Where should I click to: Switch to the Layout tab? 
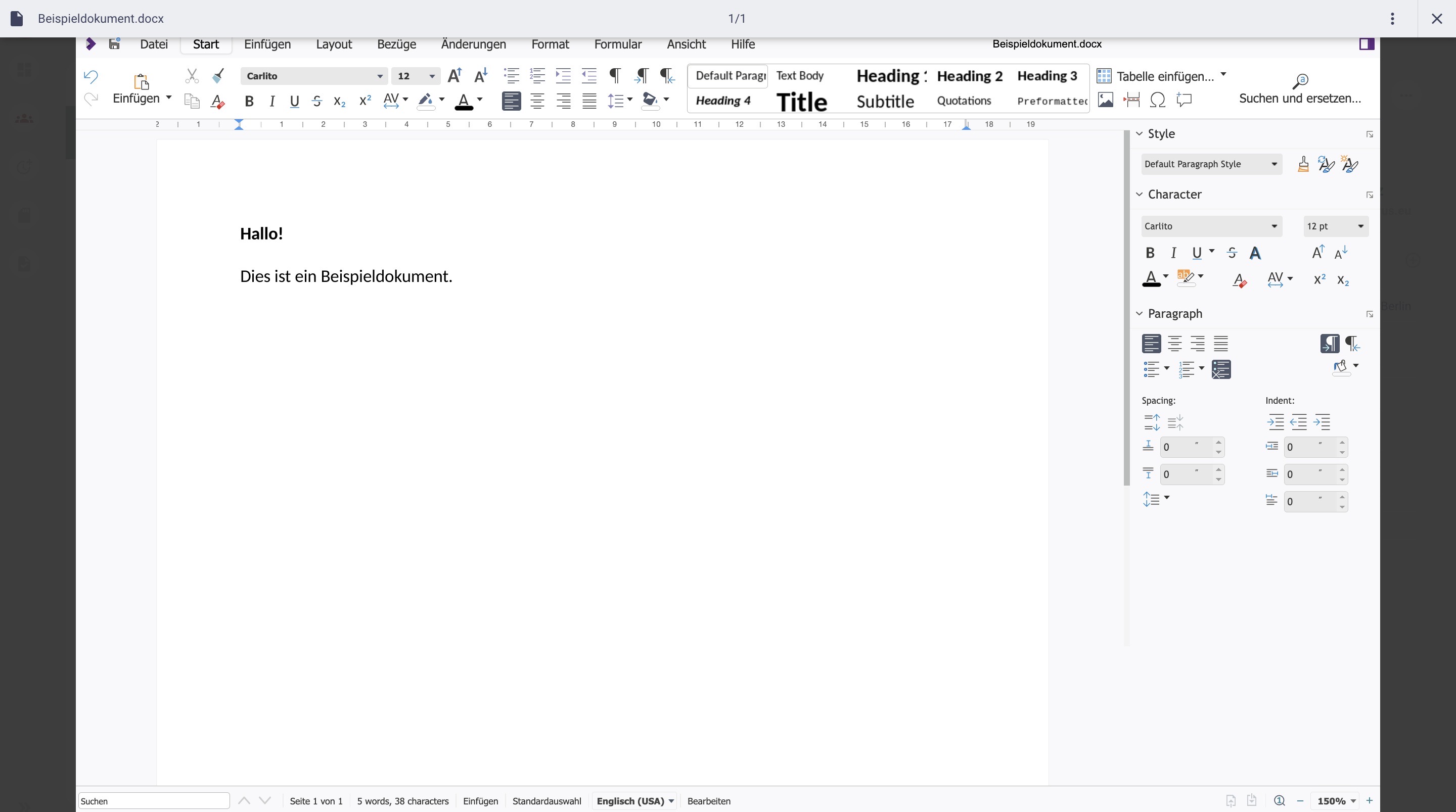pyautogui.click(x=334, y=44)
